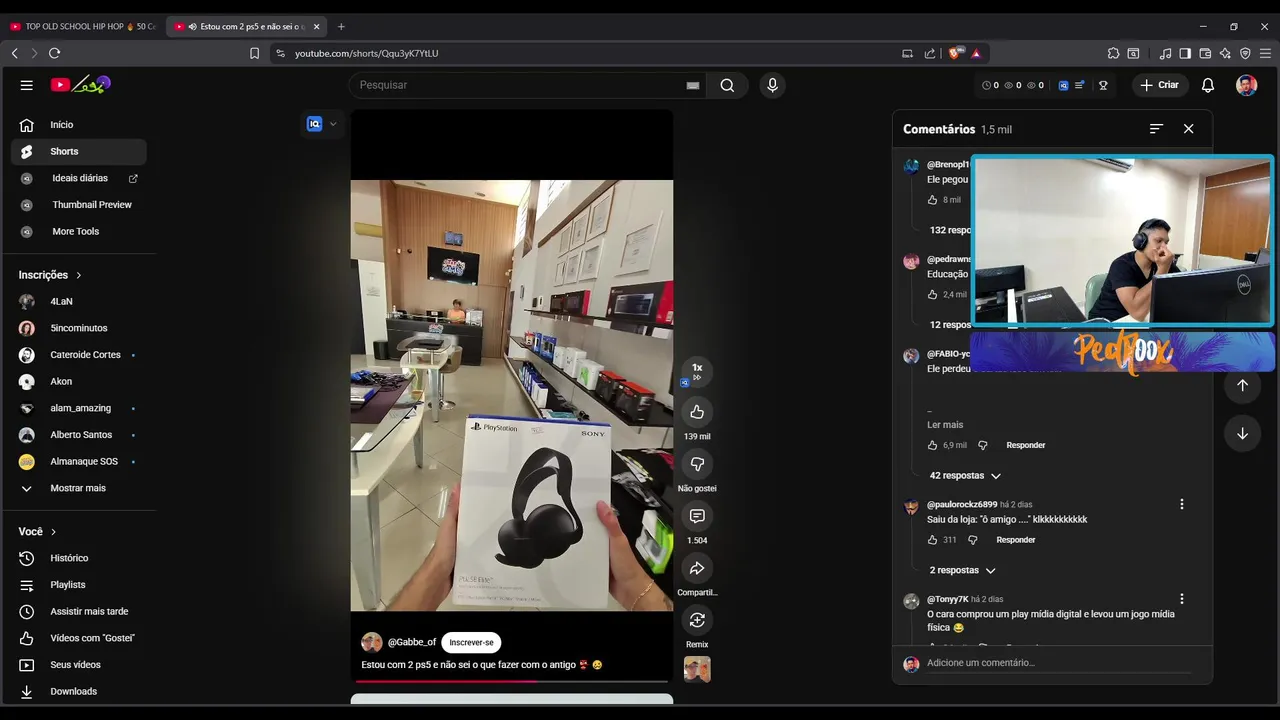Set playback speed with 1x button
This screenshot has width=1280, height=720.
tap(697, 370)
